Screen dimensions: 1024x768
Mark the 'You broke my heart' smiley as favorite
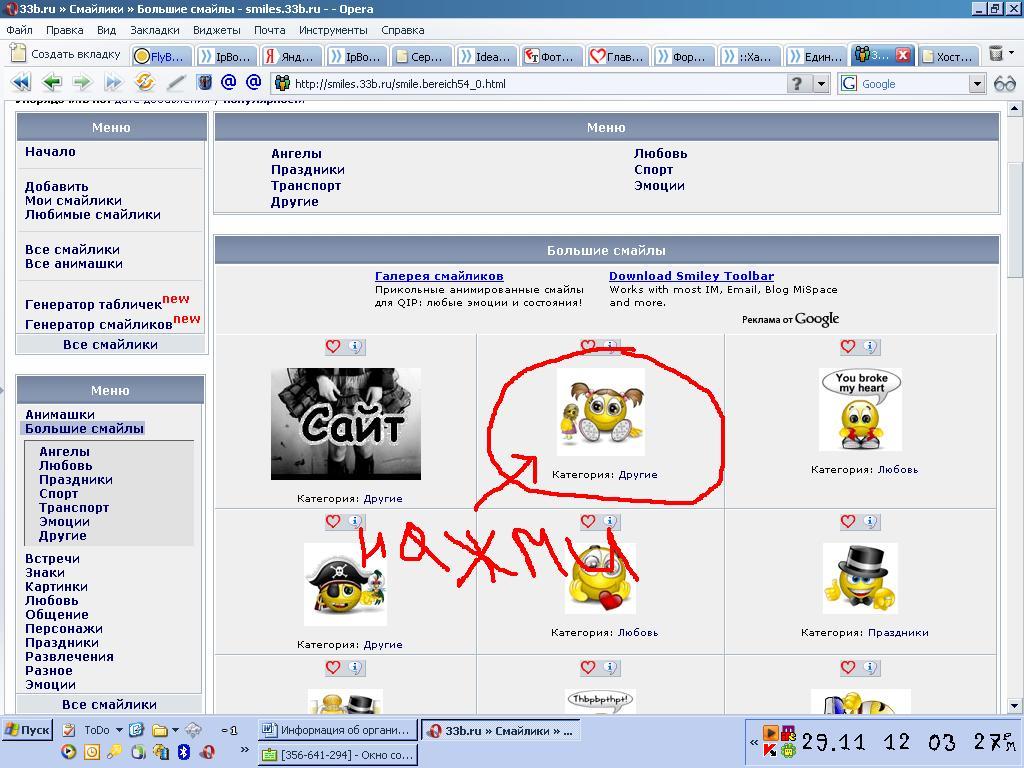pyautogui.click(x=849, y=346)
